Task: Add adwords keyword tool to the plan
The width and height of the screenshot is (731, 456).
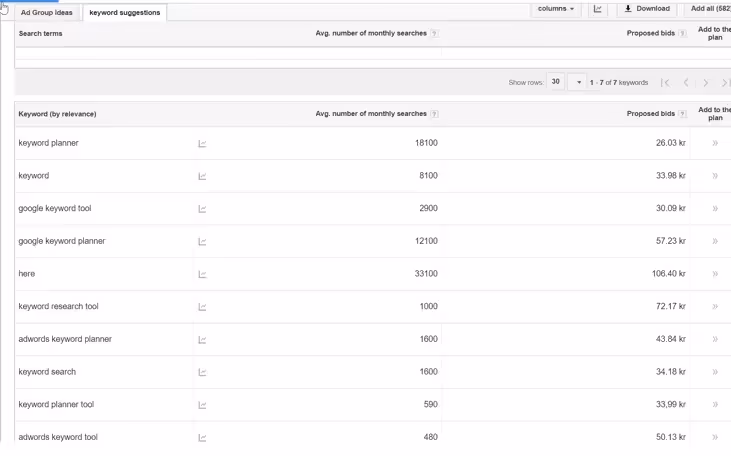Action: [715, 437]
